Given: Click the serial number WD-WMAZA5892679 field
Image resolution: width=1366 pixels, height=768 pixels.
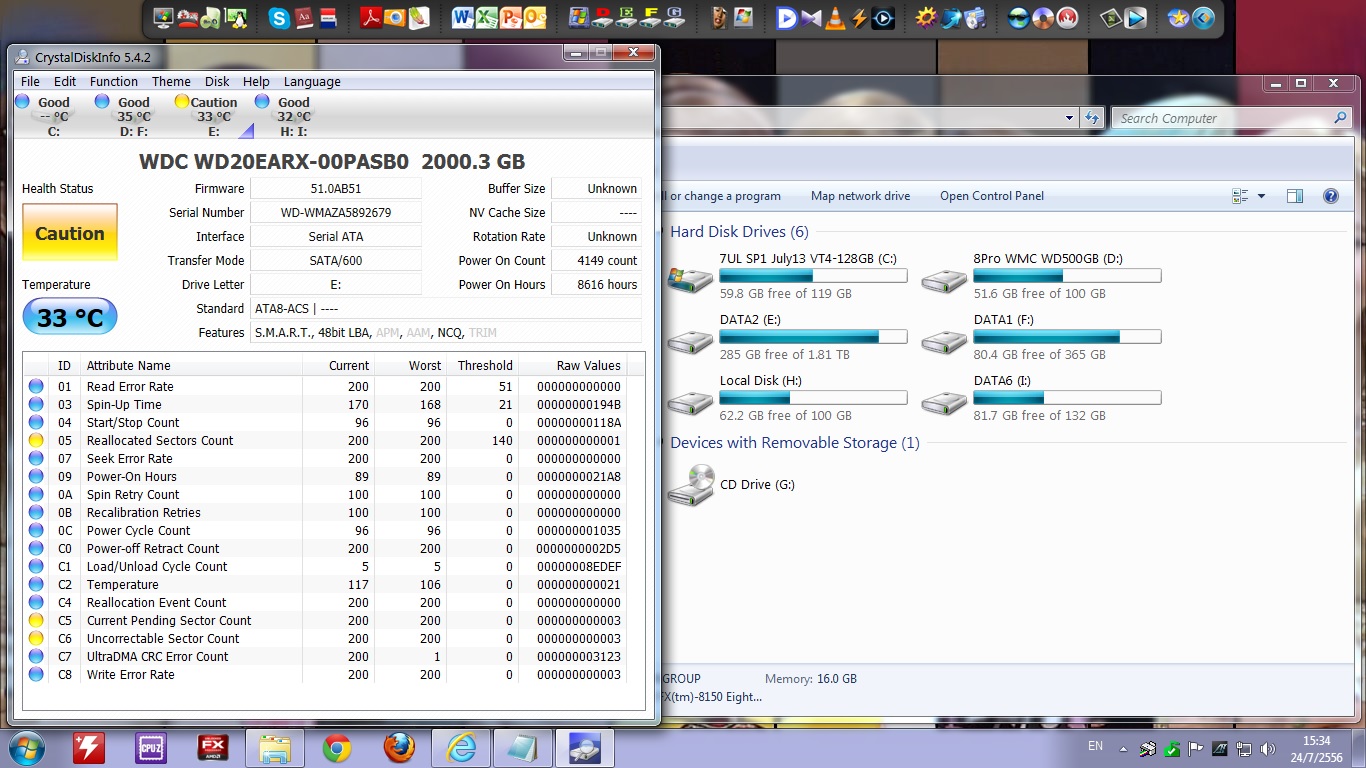Looking at the screenshot, I should (335, 213).
